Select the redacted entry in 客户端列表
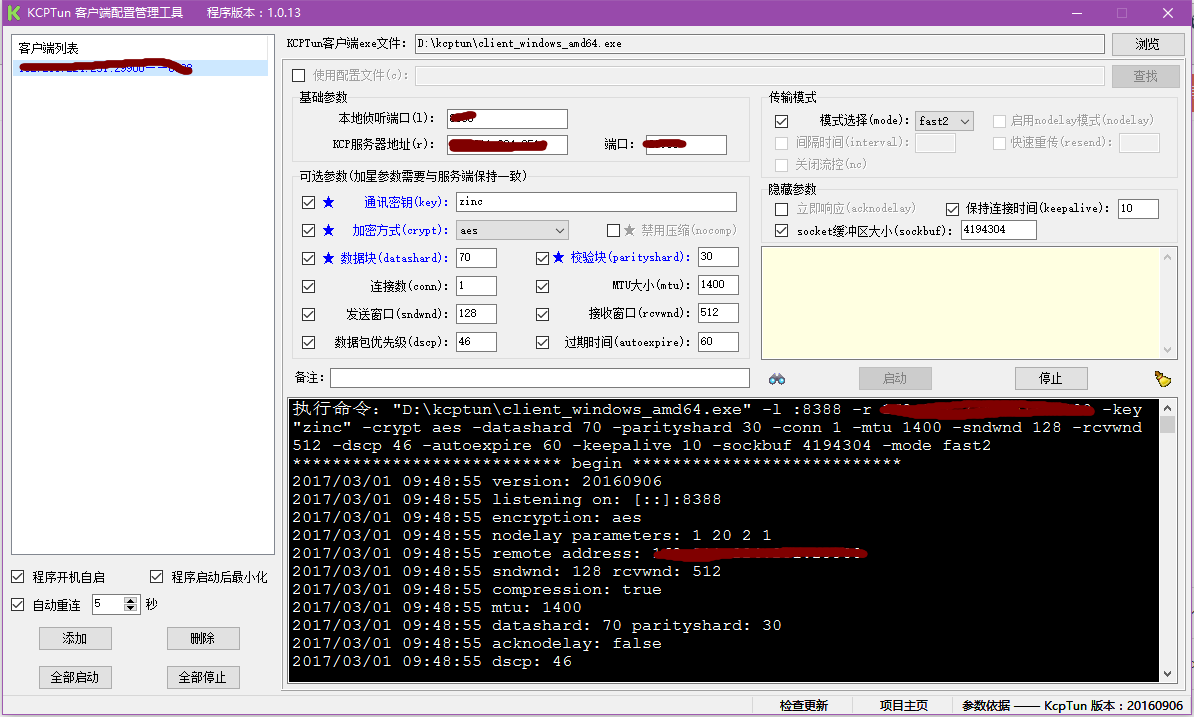Viewport: 1194px width, 717px height. pyautogui.click(x=141, y=68)
